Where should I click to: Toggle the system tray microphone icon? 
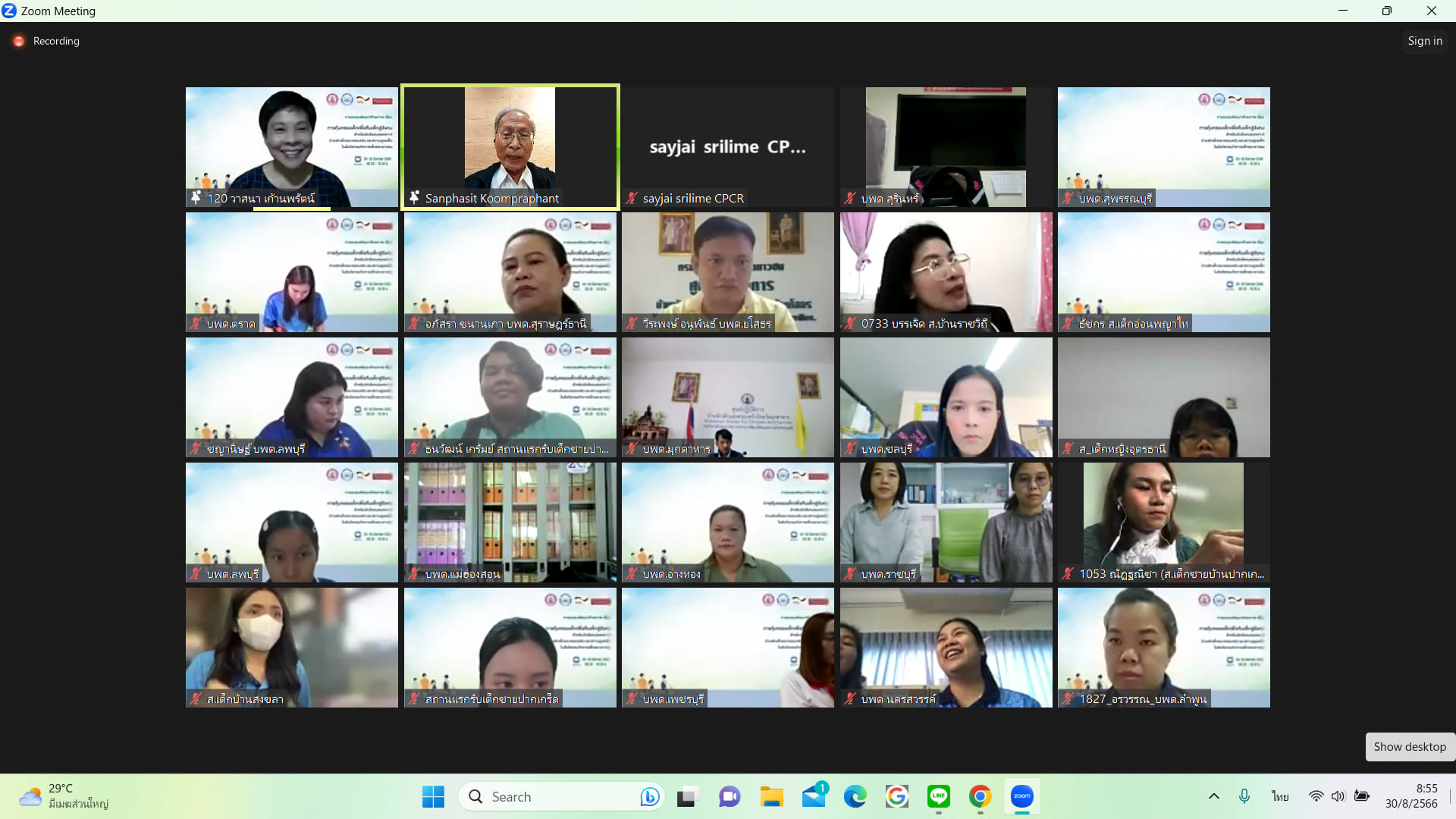coord(1244,796)
